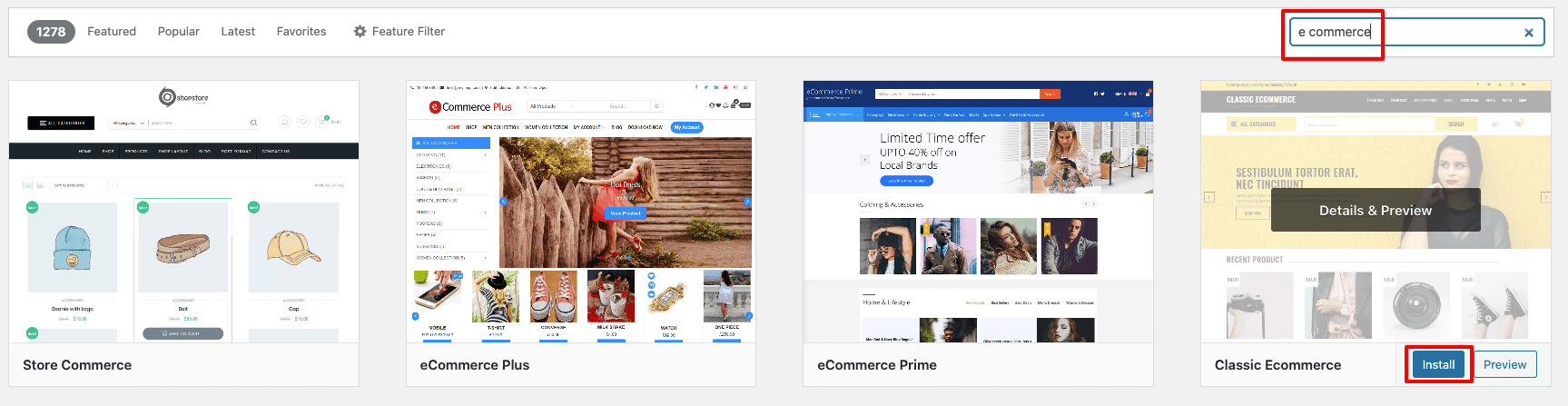Open the eCommerce Plus theme screenshot

pyautogui.click(x=581, y=212)
